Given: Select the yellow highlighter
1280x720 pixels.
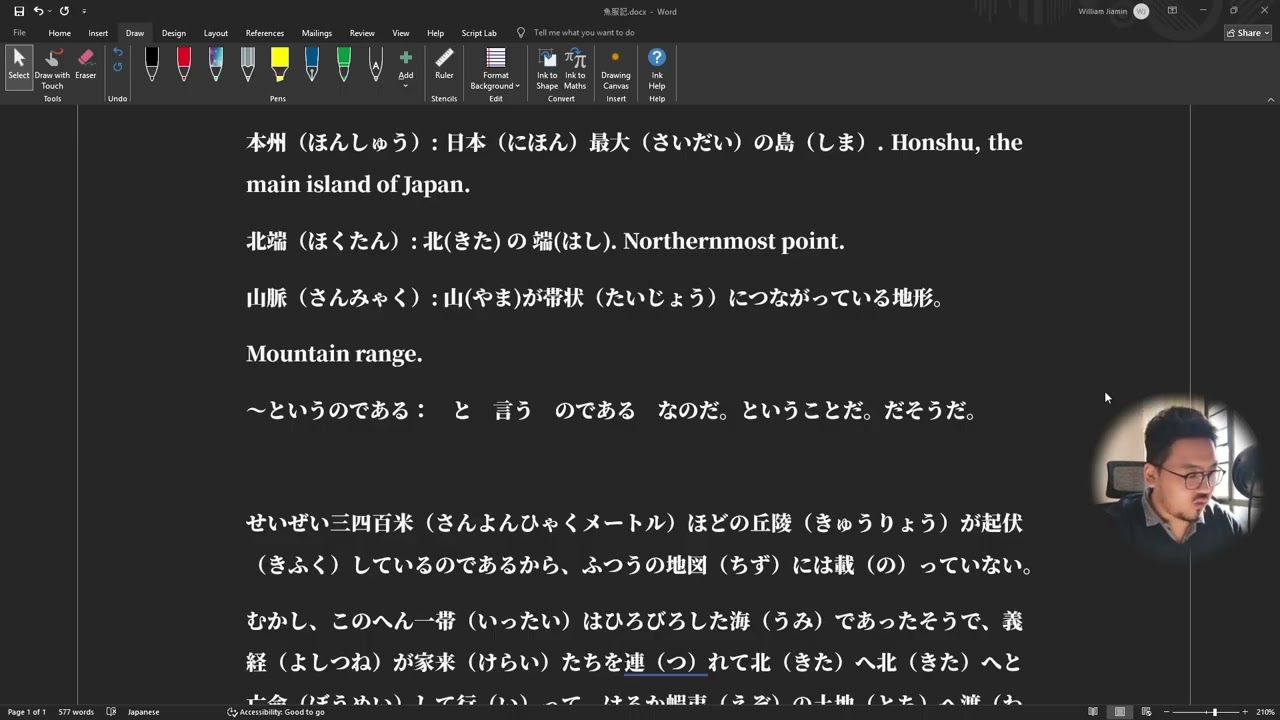Looking at the screenshot, I should (x=280, y=65).
